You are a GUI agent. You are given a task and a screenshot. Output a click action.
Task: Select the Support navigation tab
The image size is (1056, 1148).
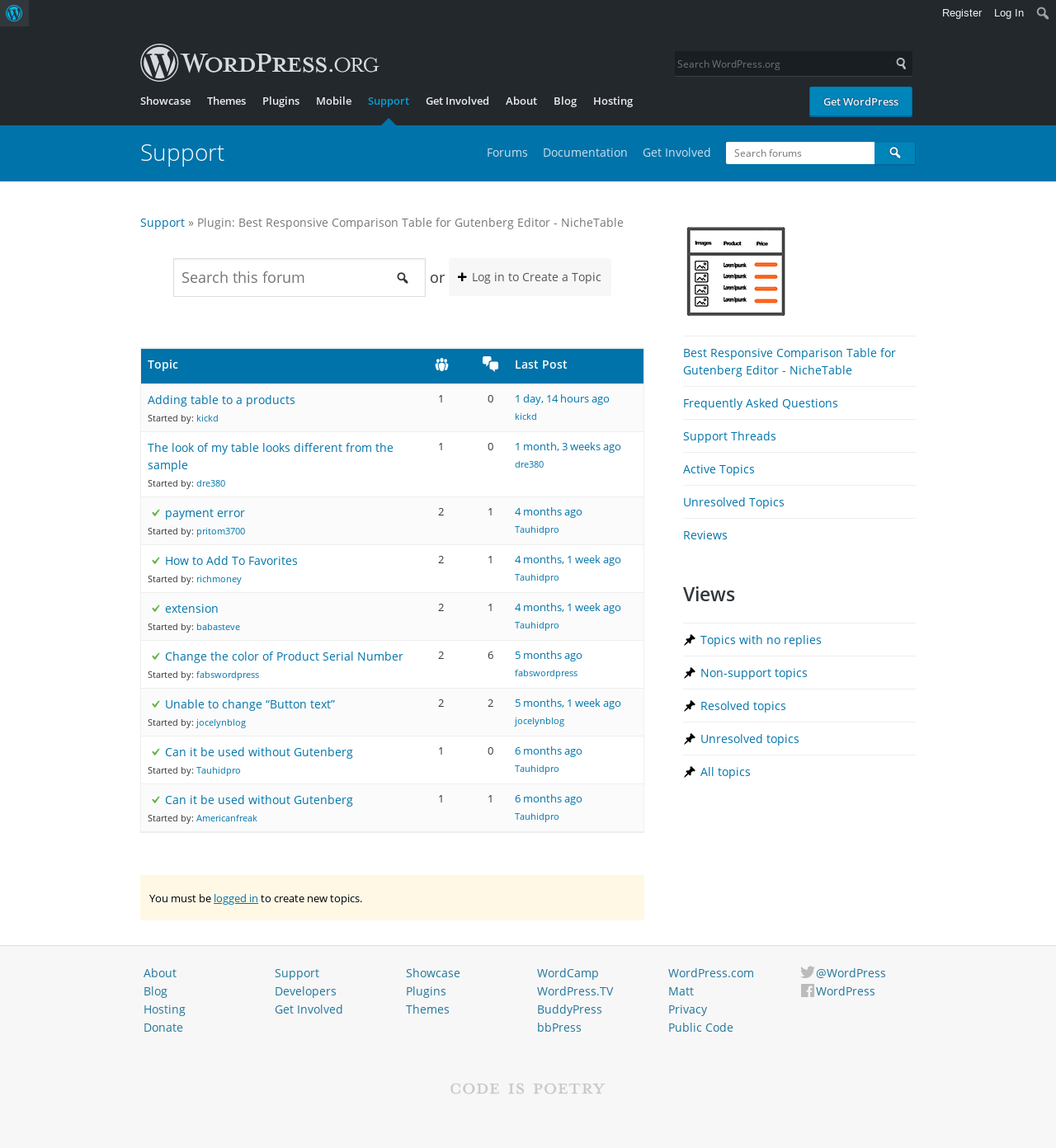(x=389, y=101)
